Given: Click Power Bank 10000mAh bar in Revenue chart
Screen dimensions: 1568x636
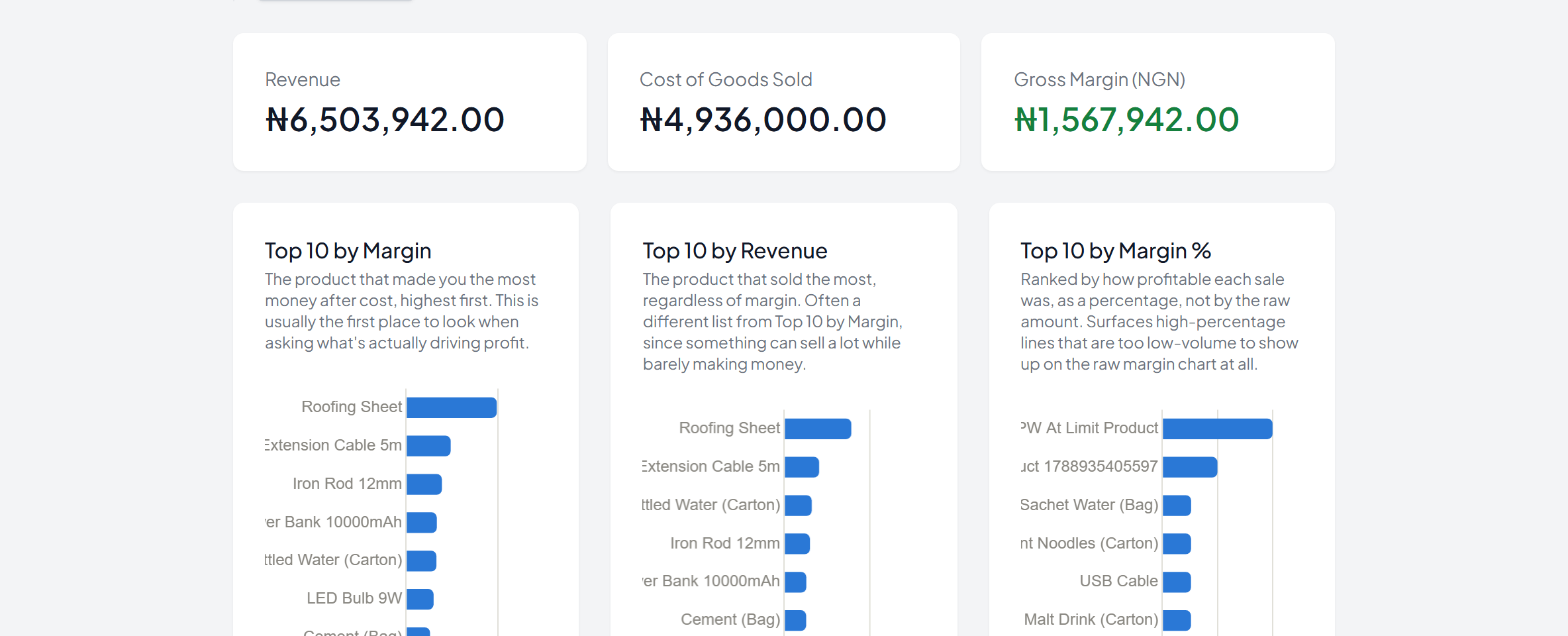Looking at the screenshot, I should (795, 582).
